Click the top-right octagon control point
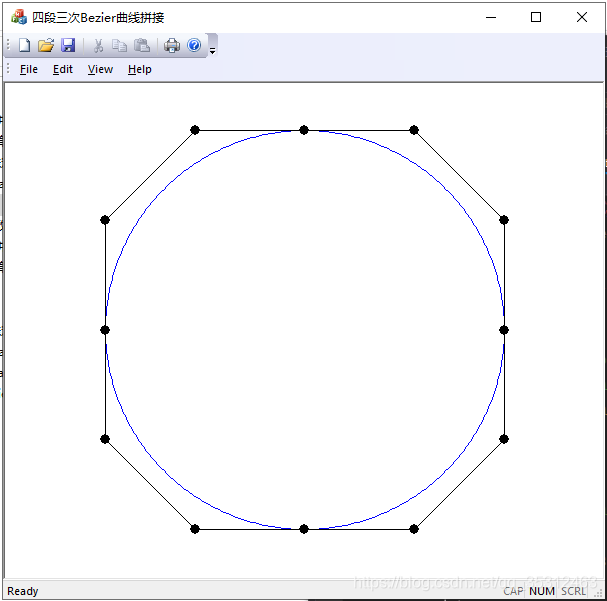This screenshot has width=607, height=601. pos(414,130)
